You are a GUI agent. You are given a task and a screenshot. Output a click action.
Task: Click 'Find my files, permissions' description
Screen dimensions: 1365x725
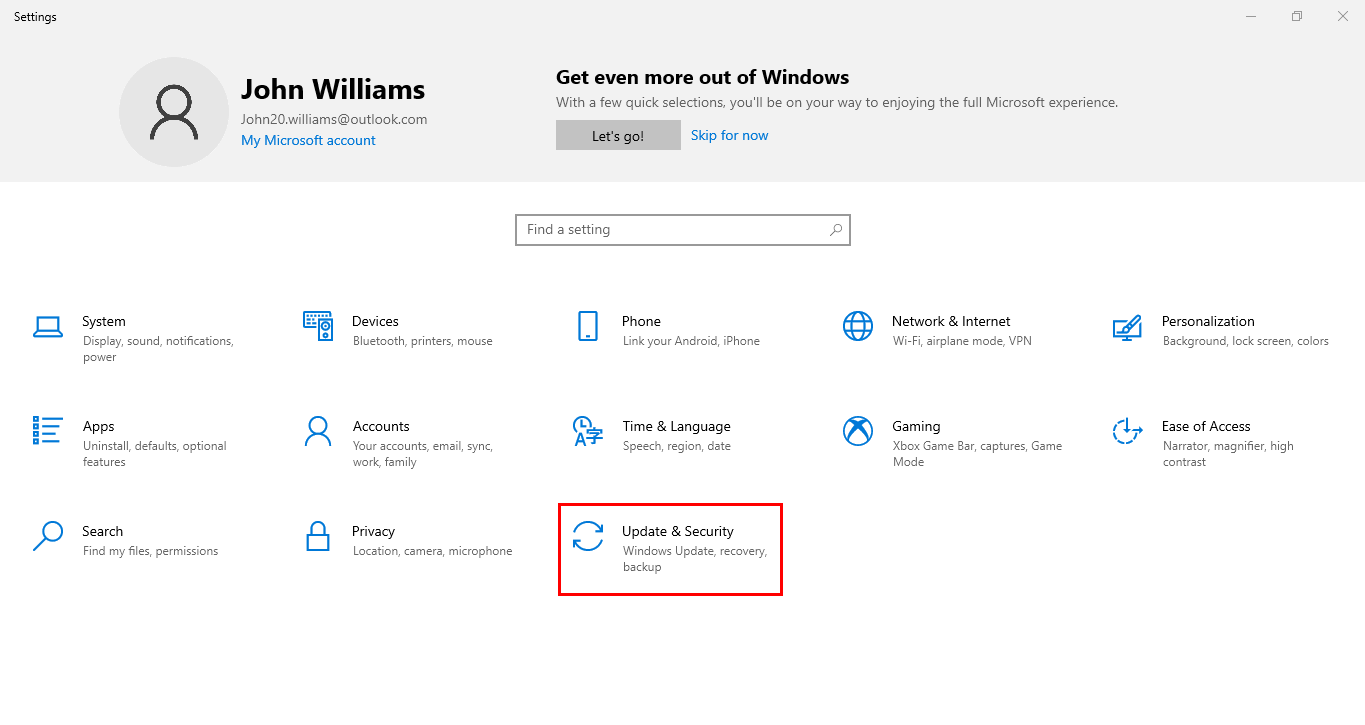(x=150, y=552)
